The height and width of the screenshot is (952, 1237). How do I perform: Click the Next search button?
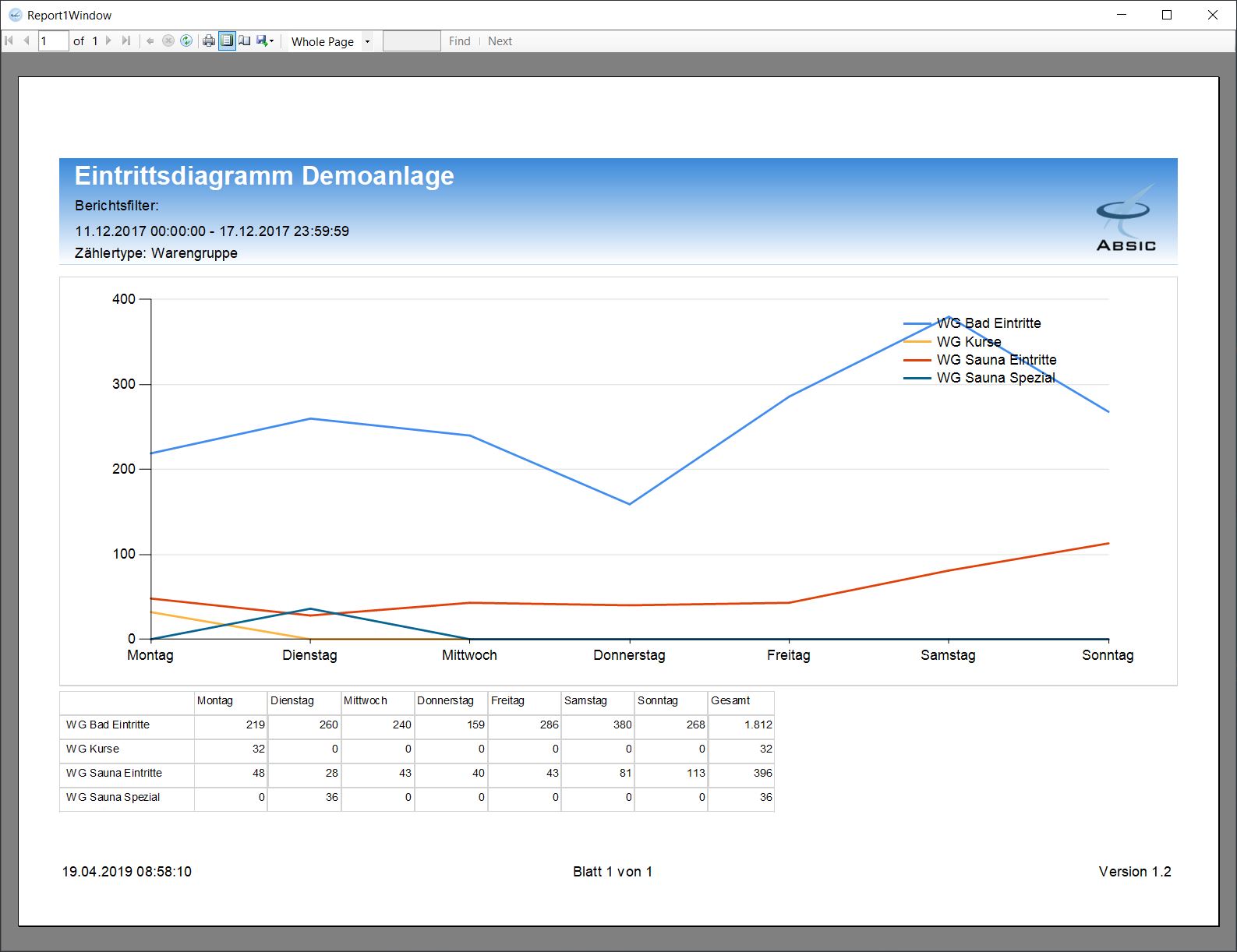500,41
